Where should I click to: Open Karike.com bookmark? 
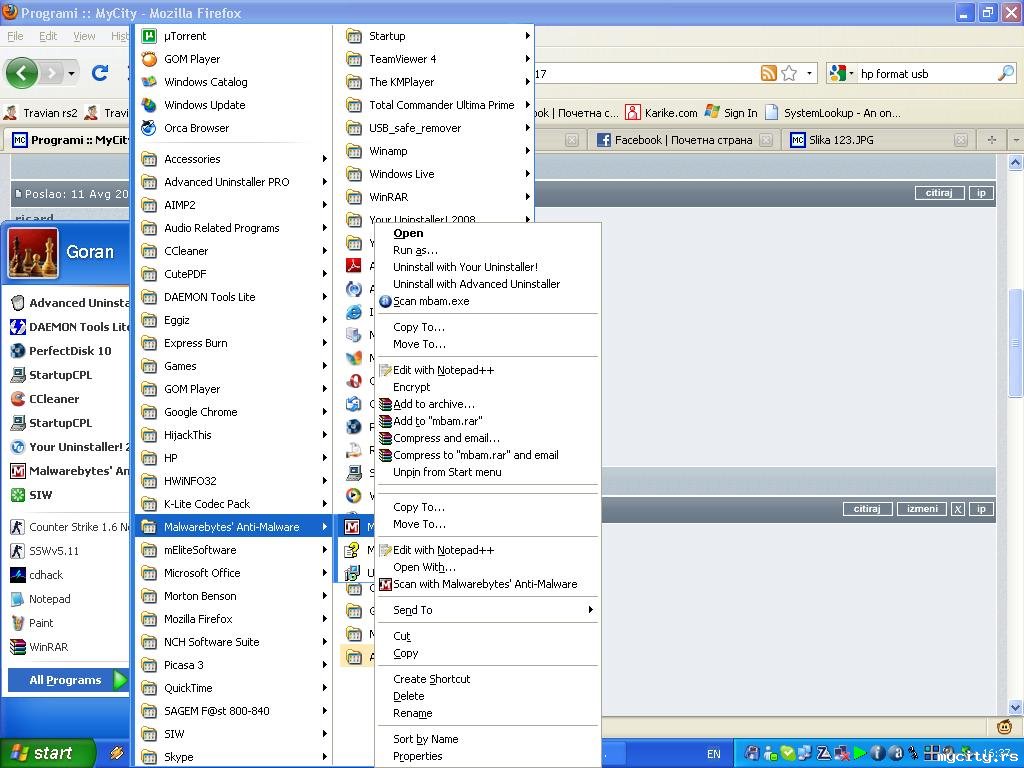(662, 113)
